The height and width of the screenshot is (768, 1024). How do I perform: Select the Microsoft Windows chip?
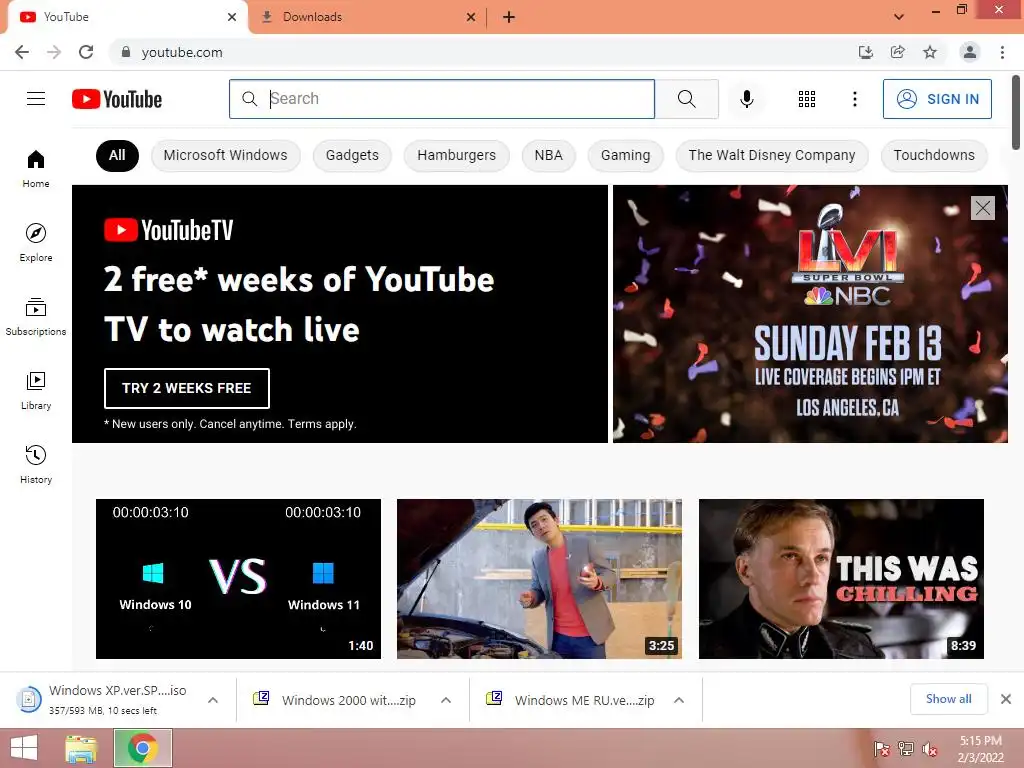(225, 155)
